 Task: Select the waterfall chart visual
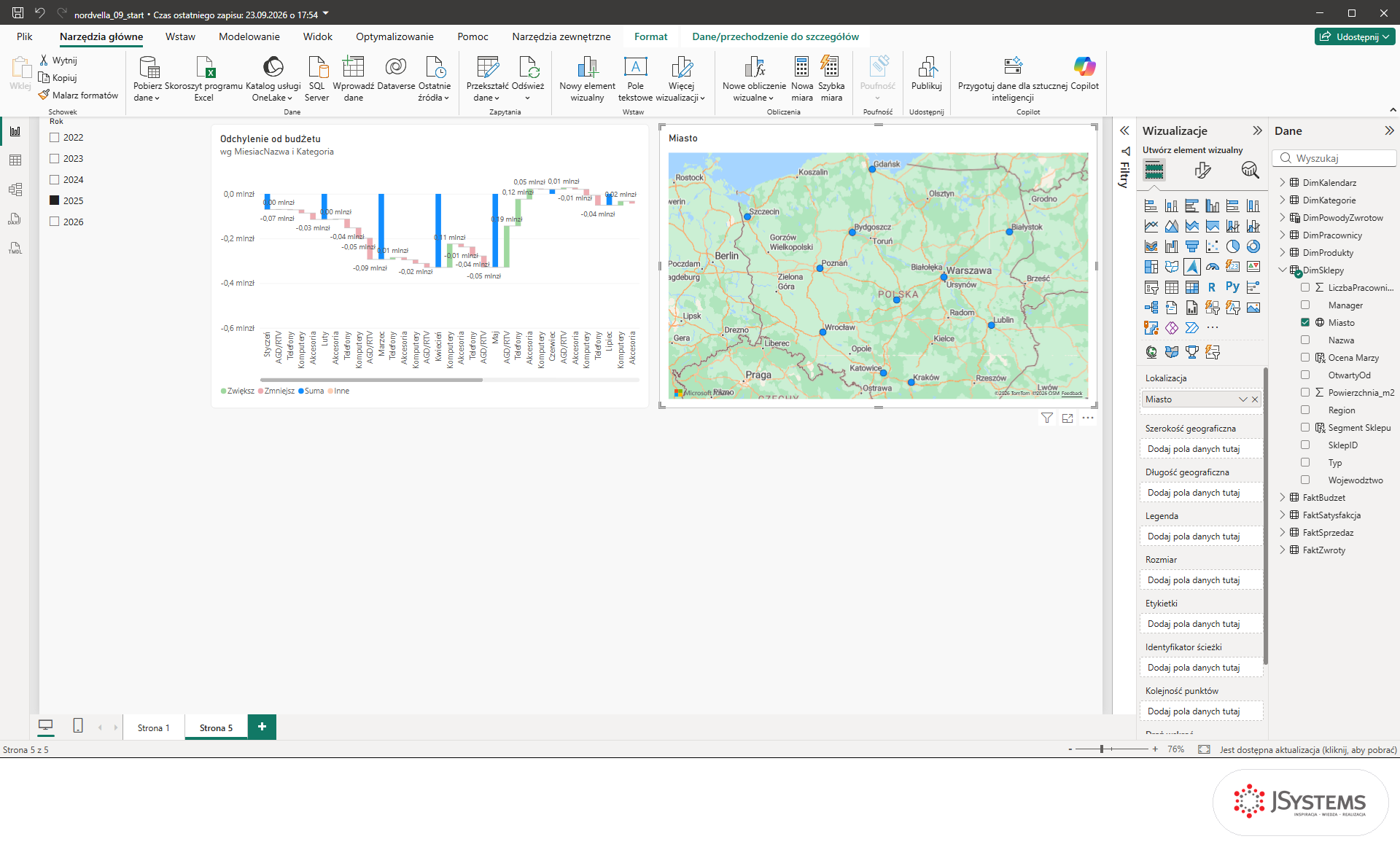point(1172,246)
